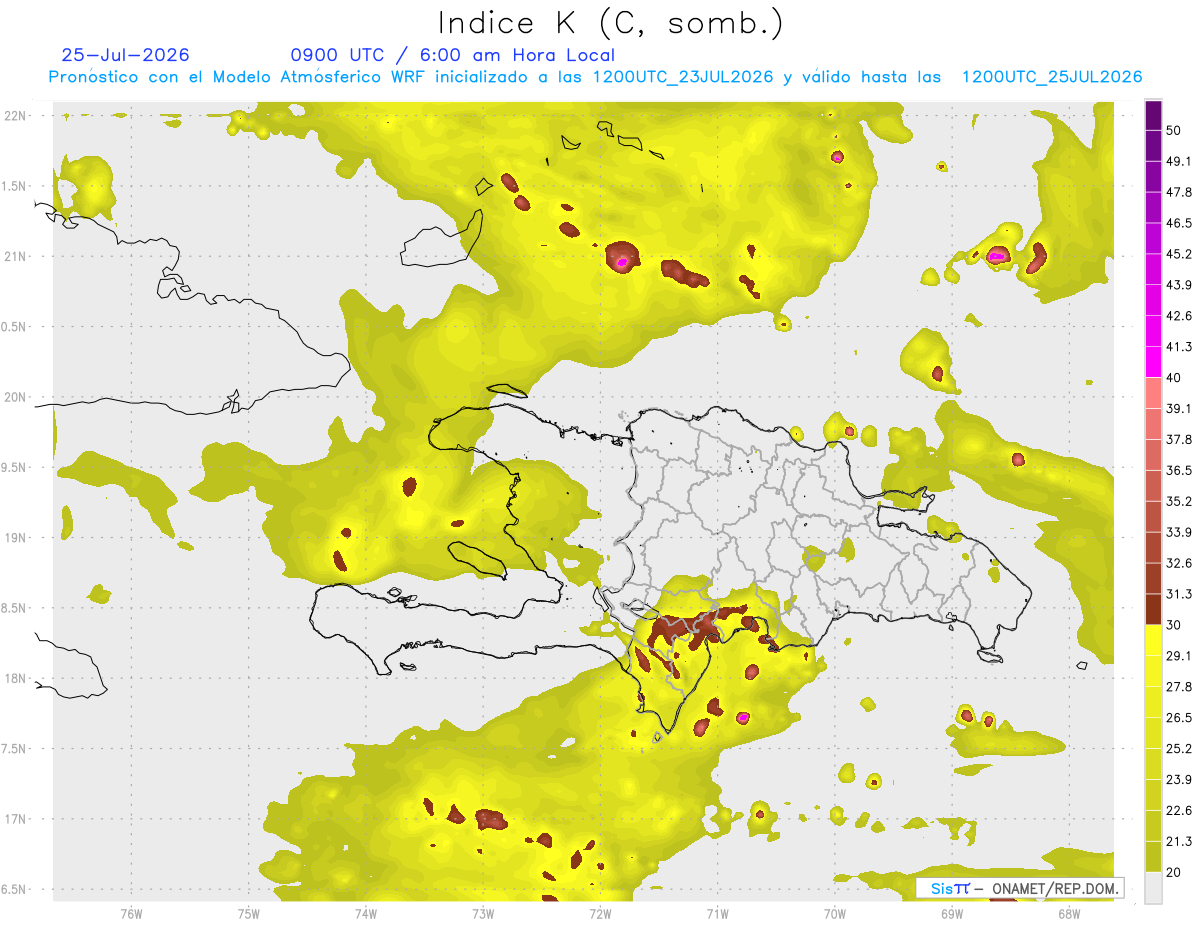Click the colorbar value "43.9"
1200x927 pixels.
coord(1179,285)
